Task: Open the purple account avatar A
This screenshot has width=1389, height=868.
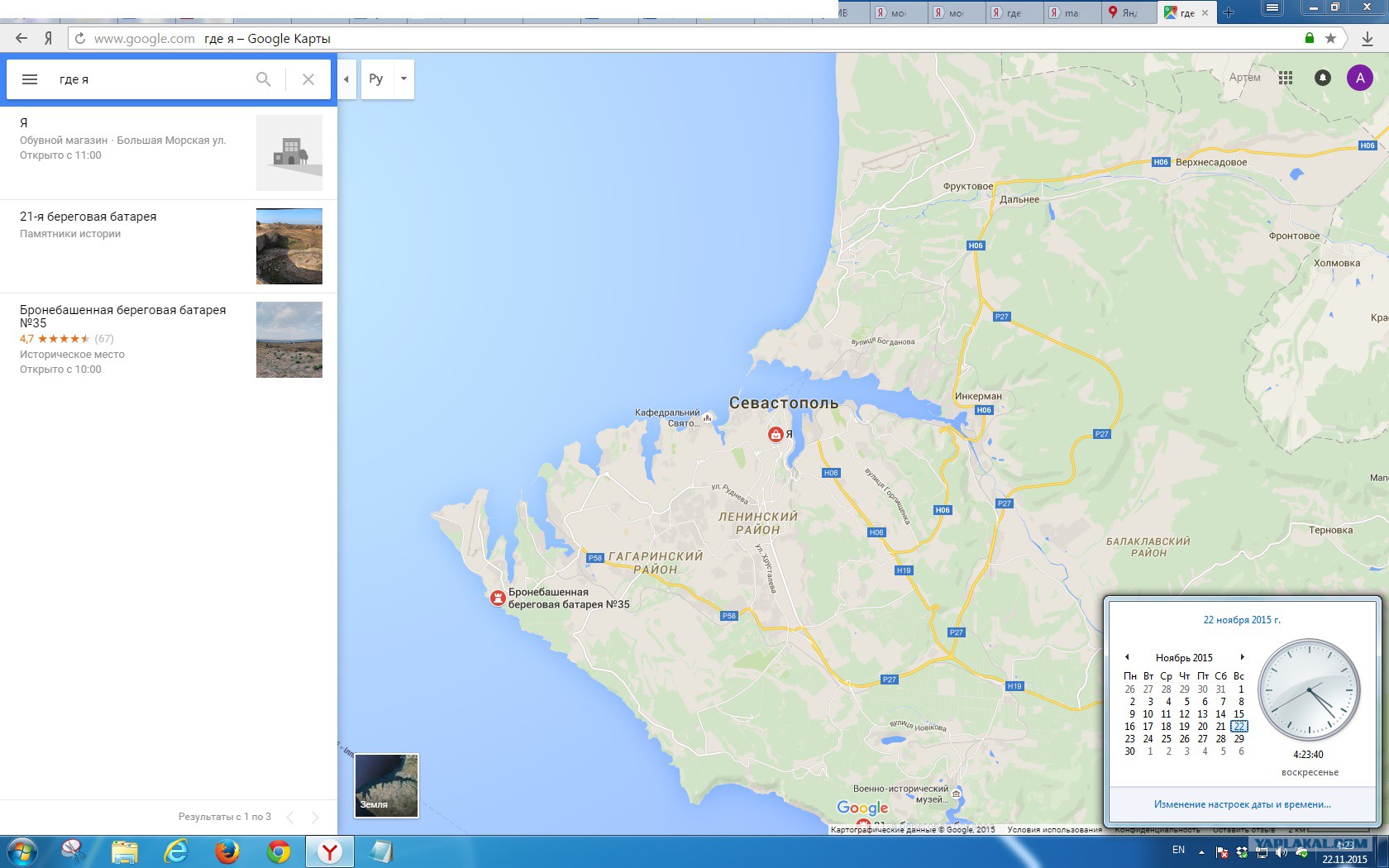Action: click(1360, 78)
